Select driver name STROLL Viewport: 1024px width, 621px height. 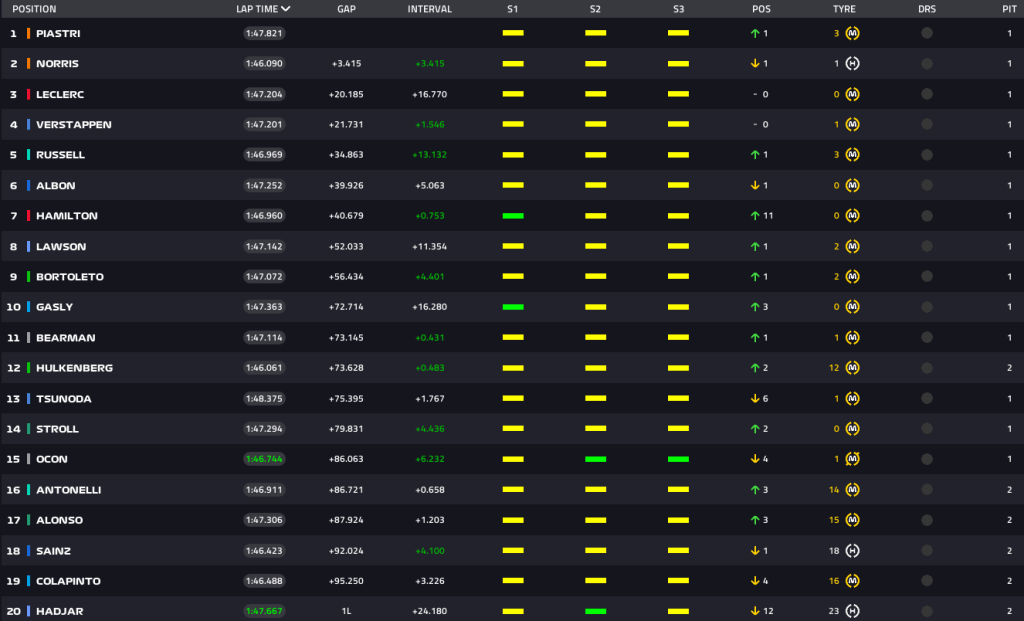pos(57,429)
